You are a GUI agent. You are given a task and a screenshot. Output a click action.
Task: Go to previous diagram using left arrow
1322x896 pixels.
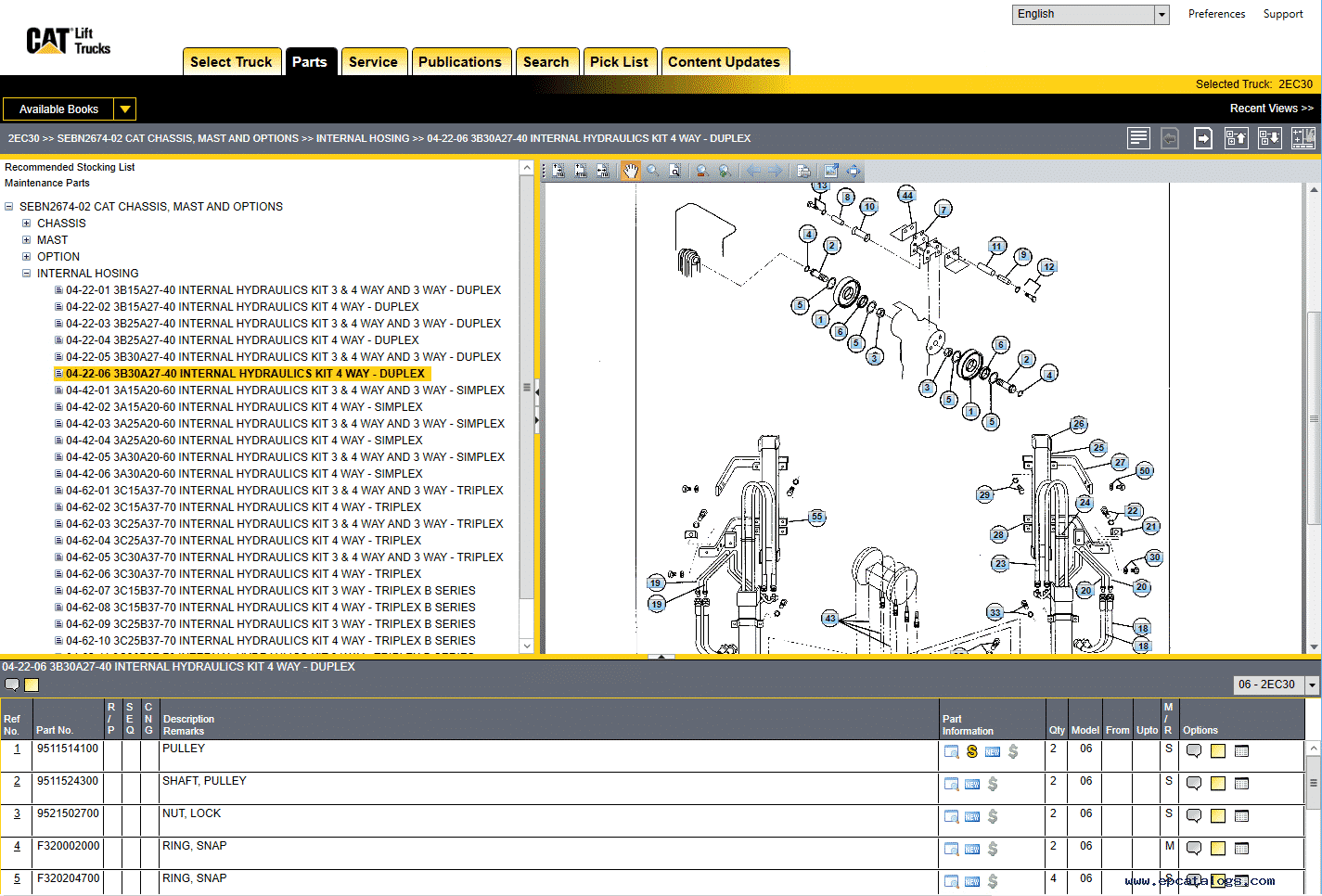click(x=753, y=171)
